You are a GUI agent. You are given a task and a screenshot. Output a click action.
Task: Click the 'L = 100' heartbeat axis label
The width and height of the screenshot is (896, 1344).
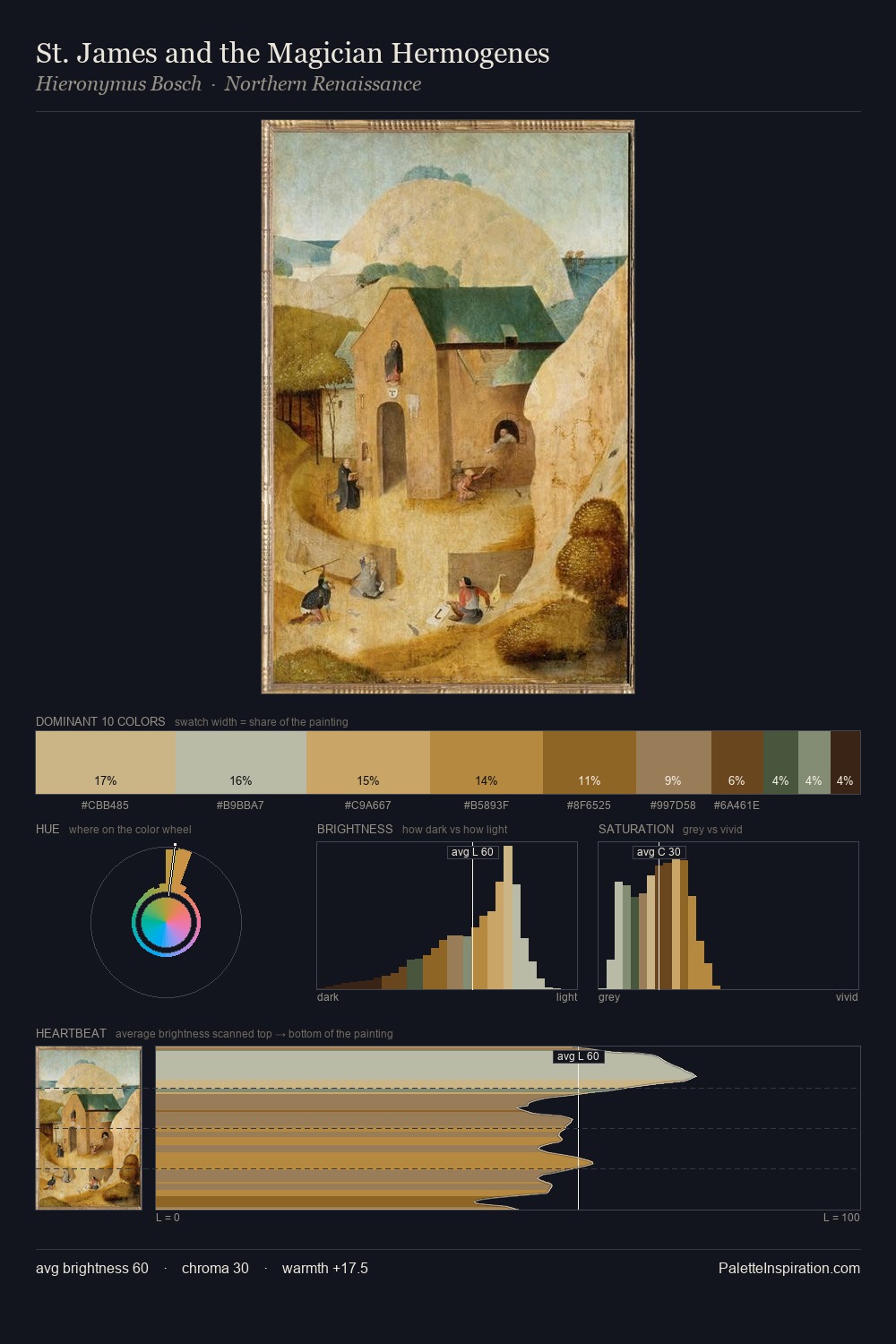point(841,1217)
